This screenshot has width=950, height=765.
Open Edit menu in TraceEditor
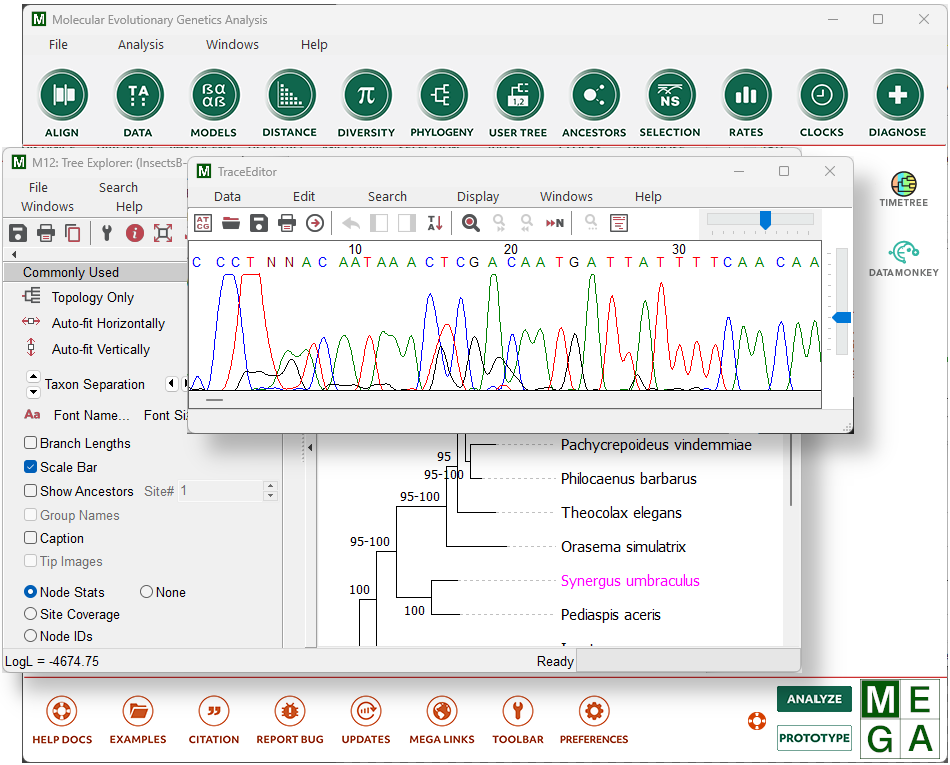click(x=304, y=197)
